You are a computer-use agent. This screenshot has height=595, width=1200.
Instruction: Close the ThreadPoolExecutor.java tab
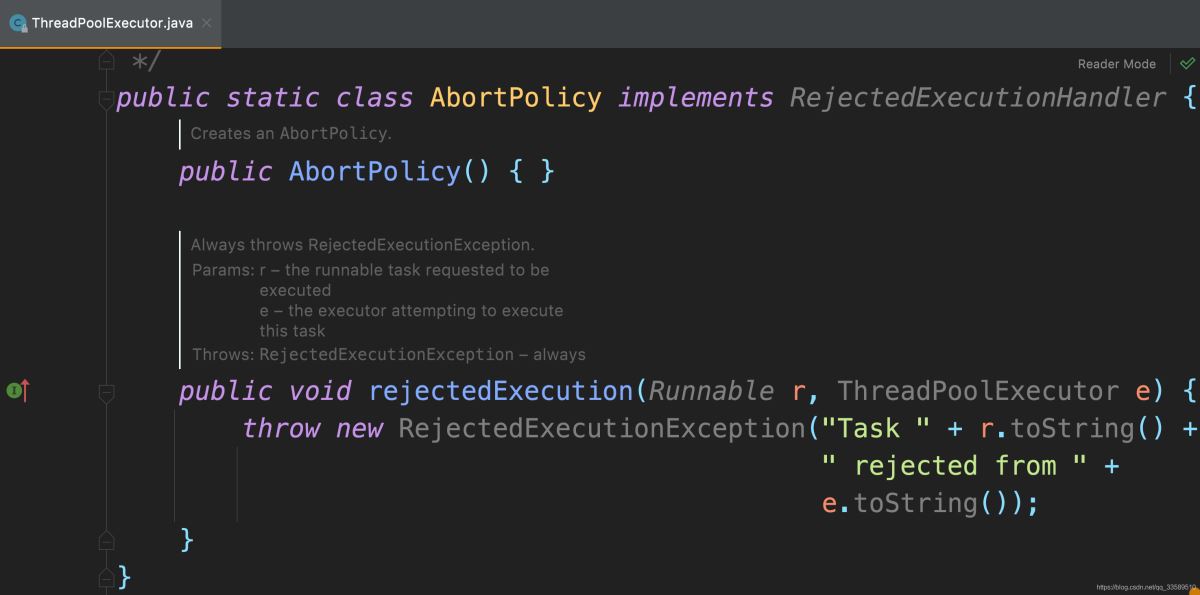(206, 22)
